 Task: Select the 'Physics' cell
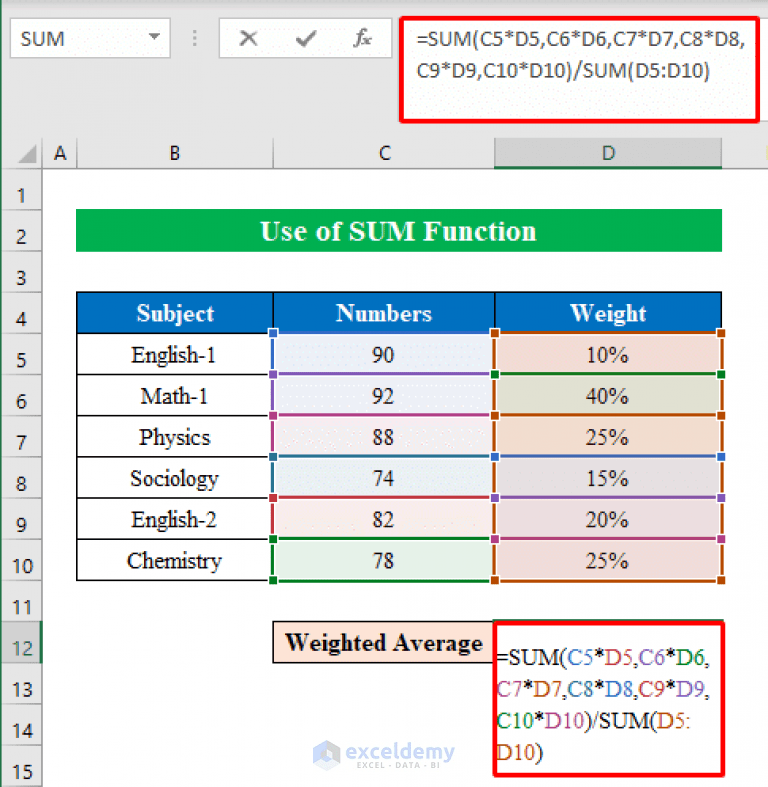click(175, 437)
